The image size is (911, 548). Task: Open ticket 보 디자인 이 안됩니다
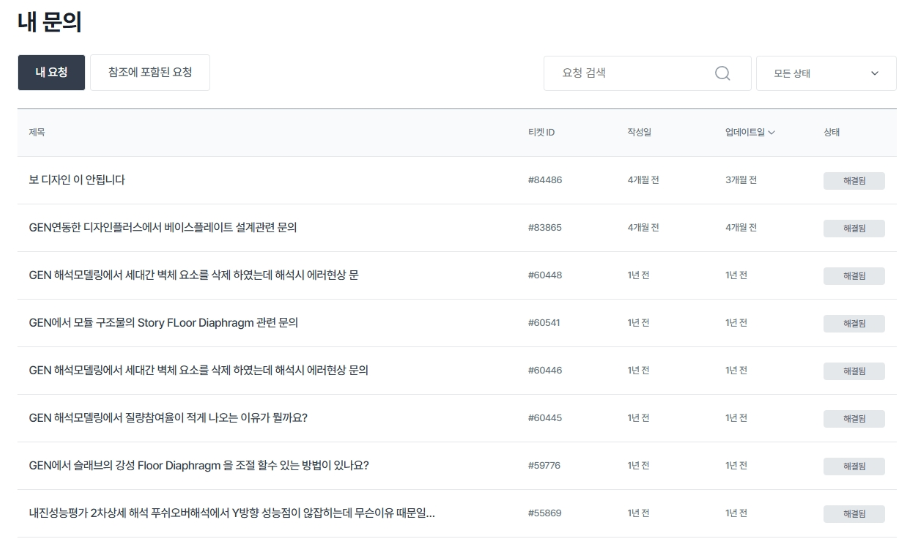[77, 180]
